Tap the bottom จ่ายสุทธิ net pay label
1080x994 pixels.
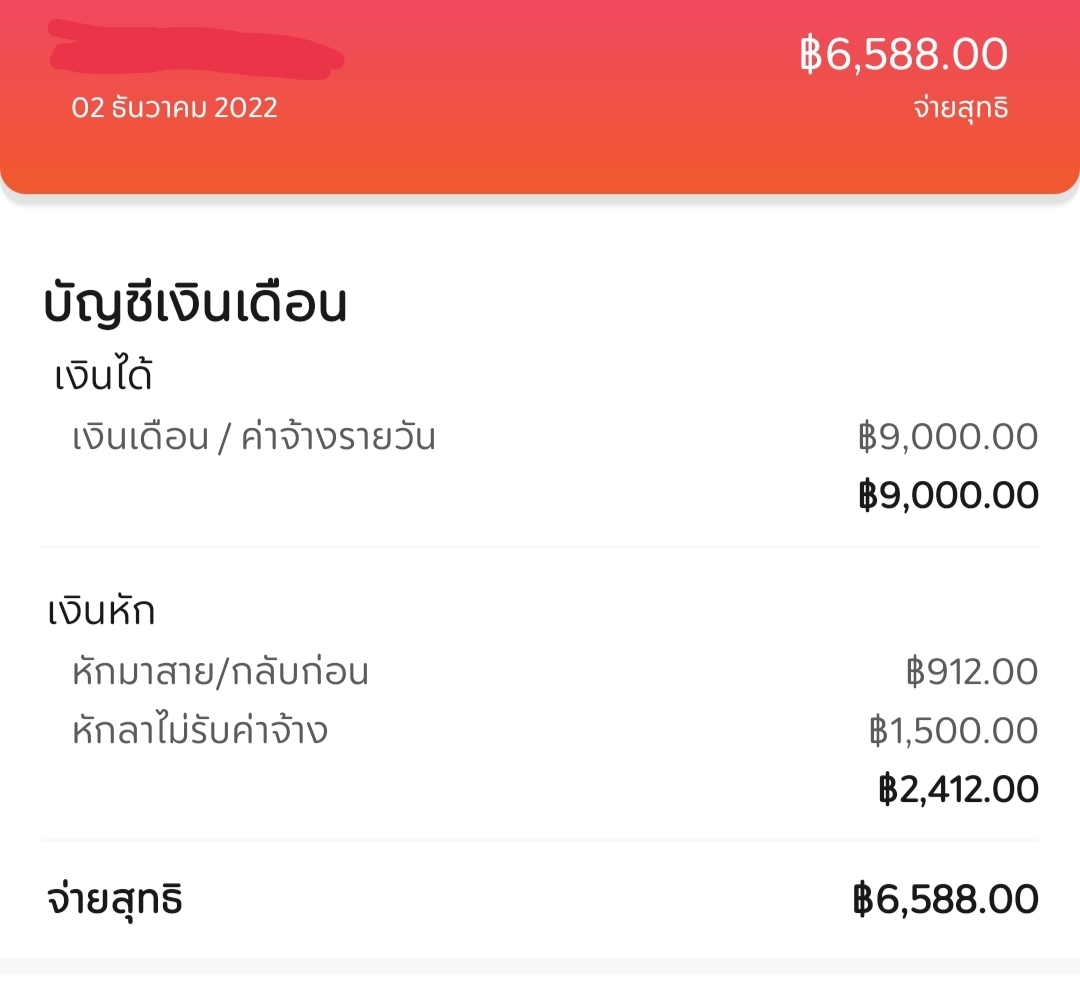[x=115, y=900]
